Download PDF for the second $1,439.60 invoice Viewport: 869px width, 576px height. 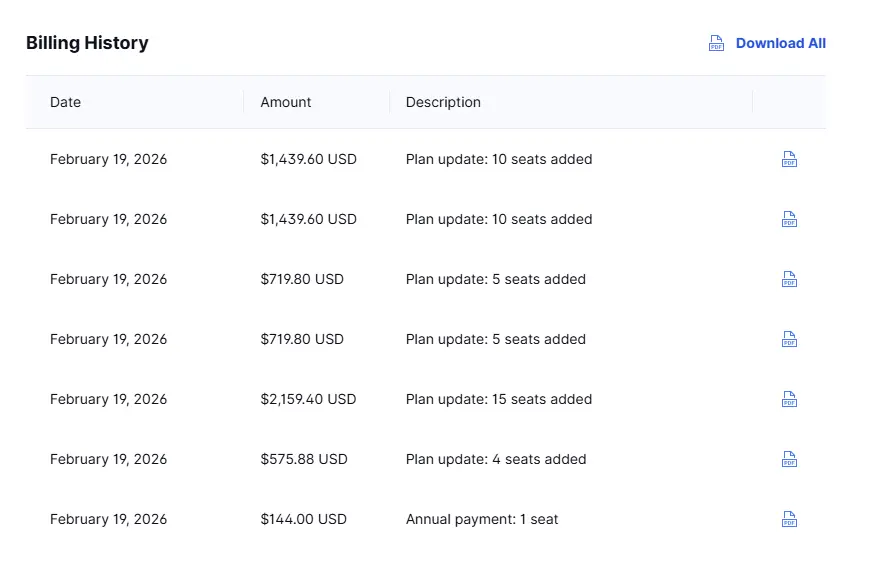789,219
